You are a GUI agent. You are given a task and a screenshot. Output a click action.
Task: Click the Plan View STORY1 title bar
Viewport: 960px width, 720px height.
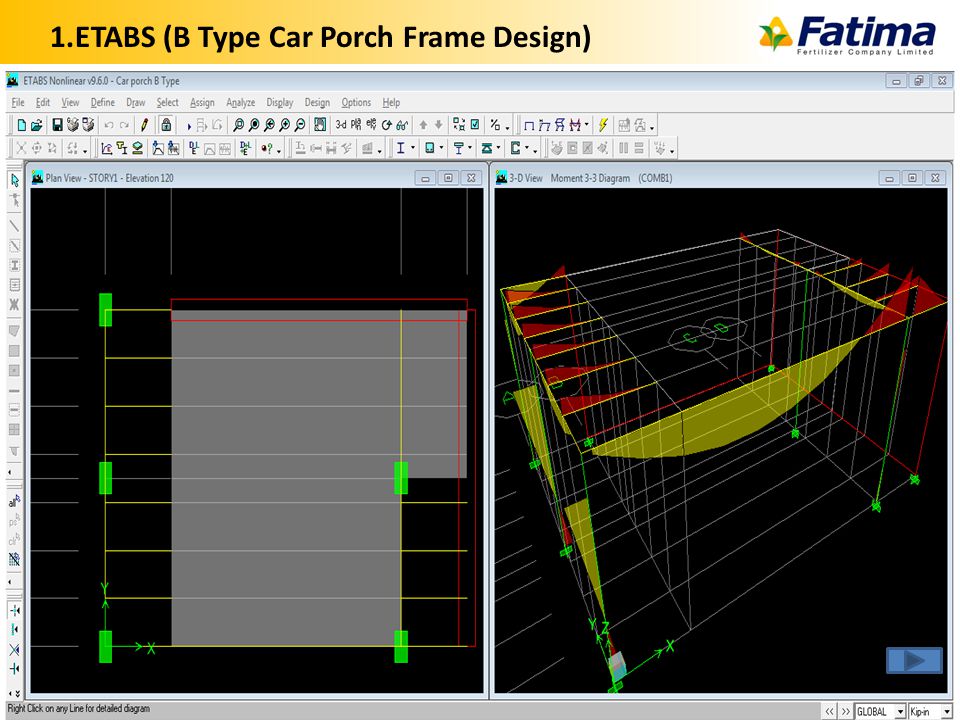tap(257, 178)
